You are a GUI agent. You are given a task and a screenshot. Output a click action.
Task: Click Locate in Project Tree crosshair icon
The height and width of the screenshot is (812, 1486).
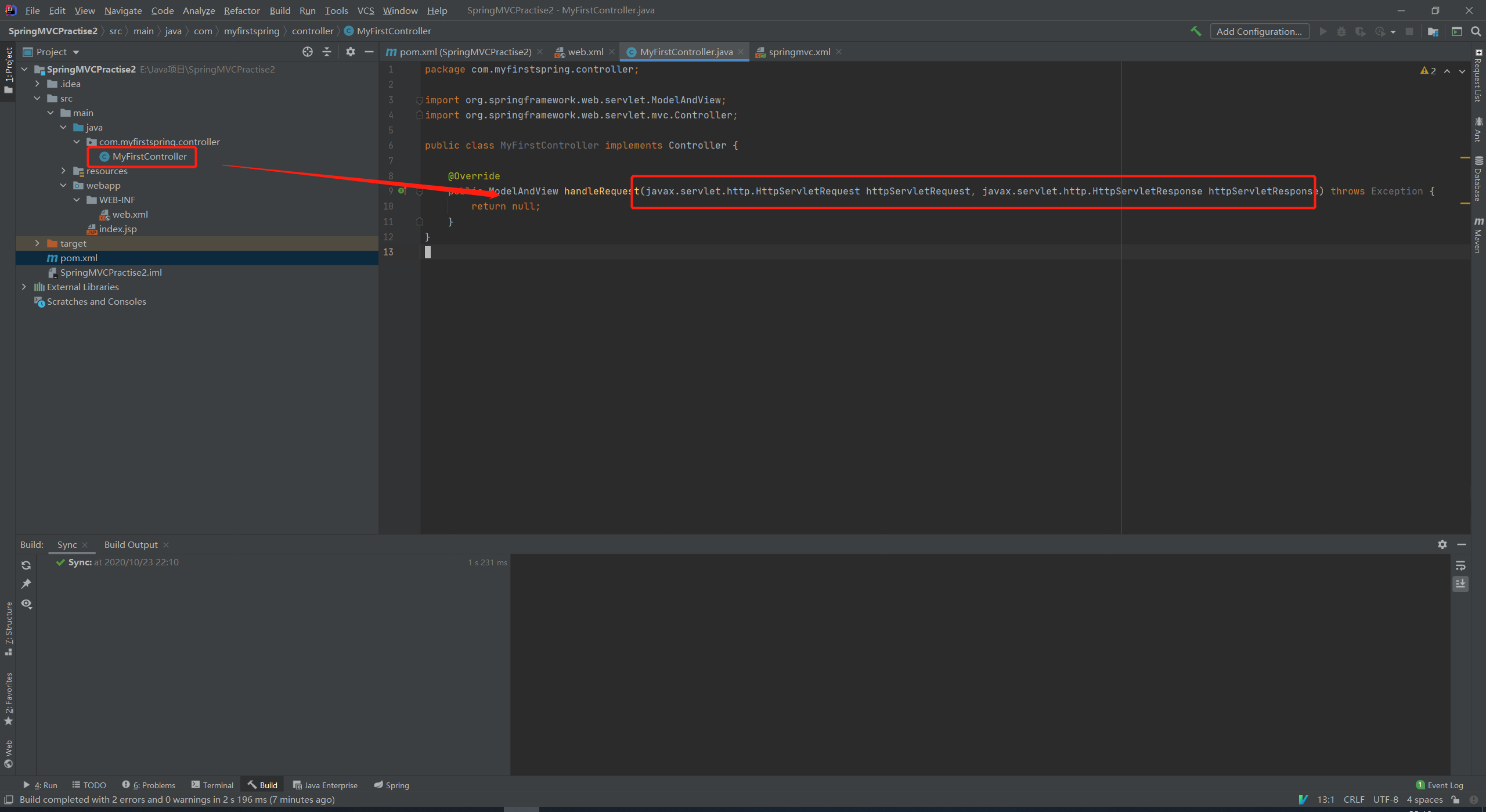point(308,52)
